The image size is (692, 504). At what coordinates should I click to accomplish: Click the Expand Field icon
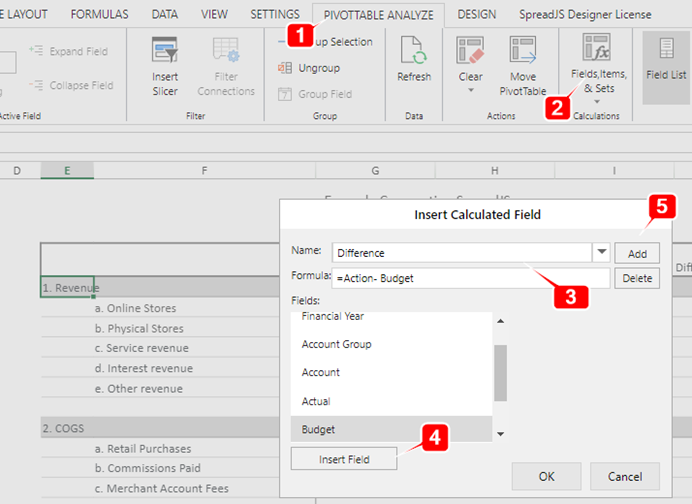[36, 50]
